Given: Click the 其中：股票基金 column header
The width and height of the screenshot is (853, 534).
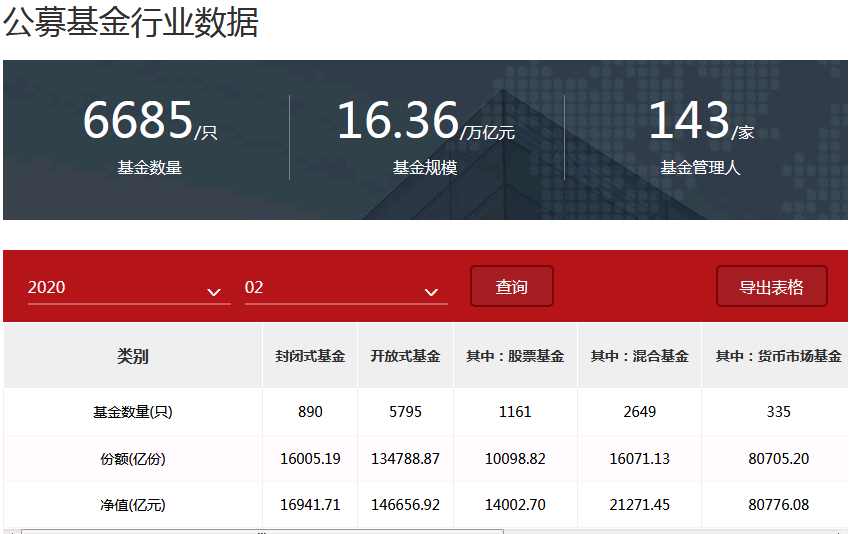Looking at the screenshot, I should click(515, 356).
